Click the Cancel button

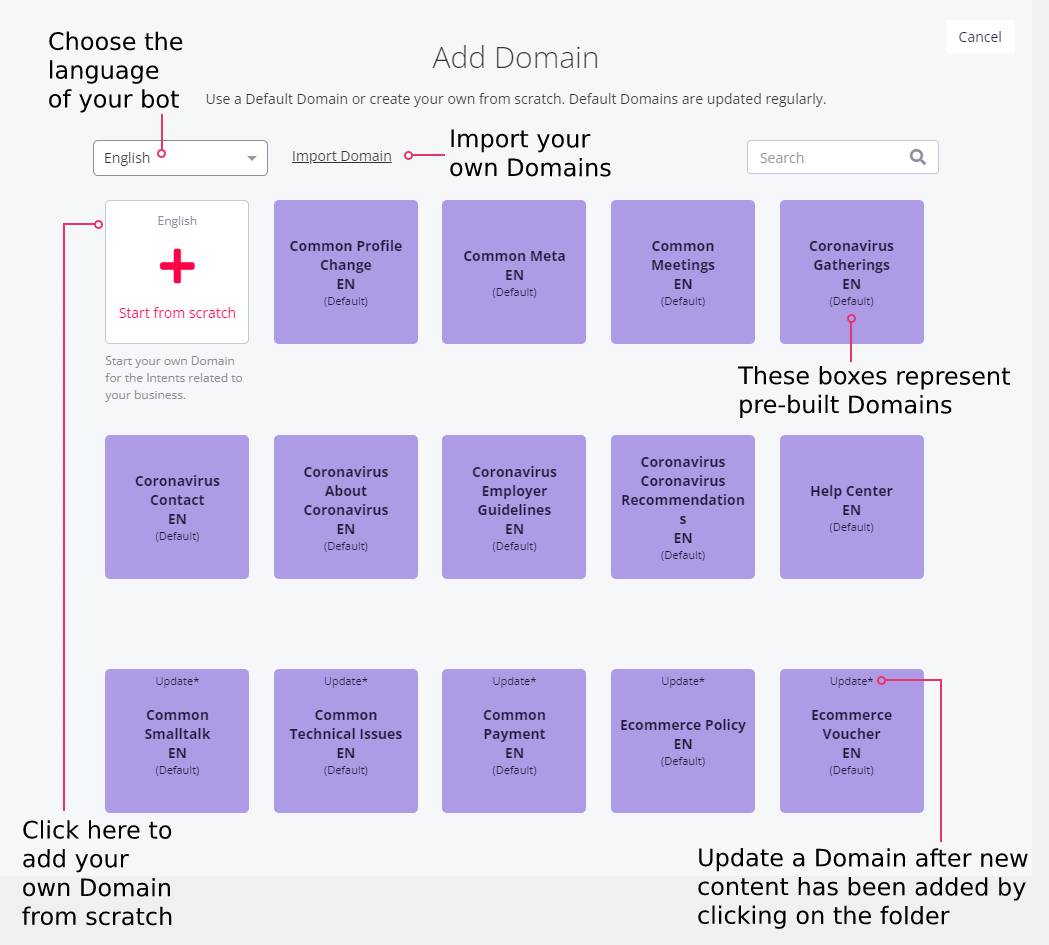tap(979, 37)
